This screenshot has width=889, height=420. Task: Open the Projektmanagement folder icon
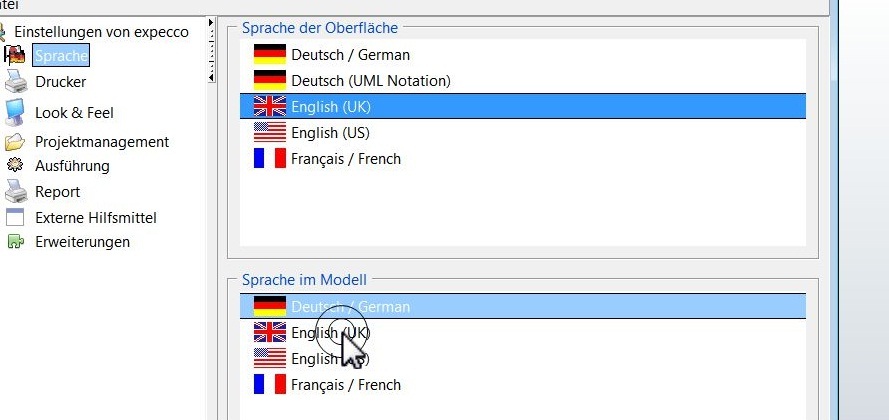[15, 142]
